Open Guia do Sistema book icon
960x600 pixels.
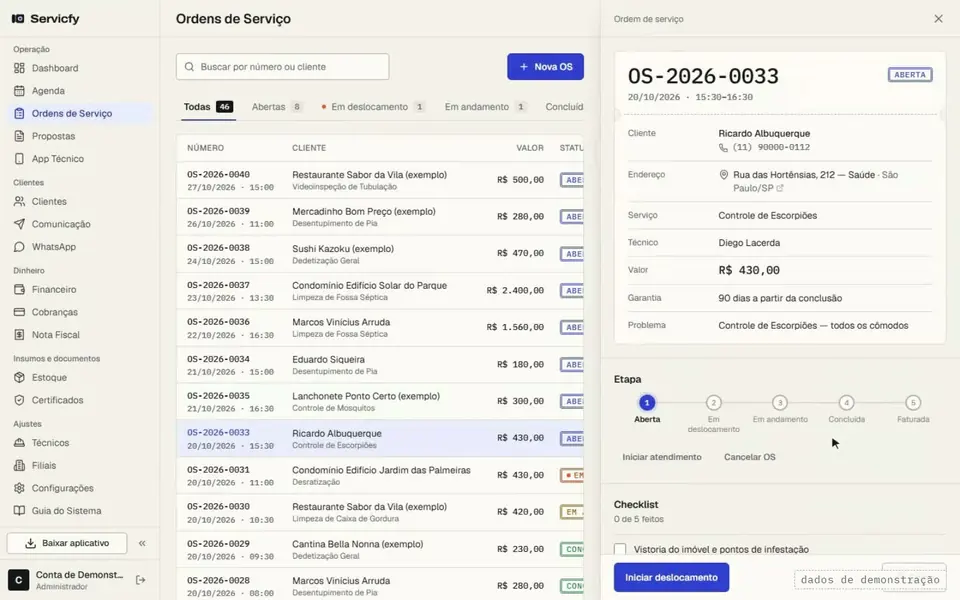[x=19, y=511]
